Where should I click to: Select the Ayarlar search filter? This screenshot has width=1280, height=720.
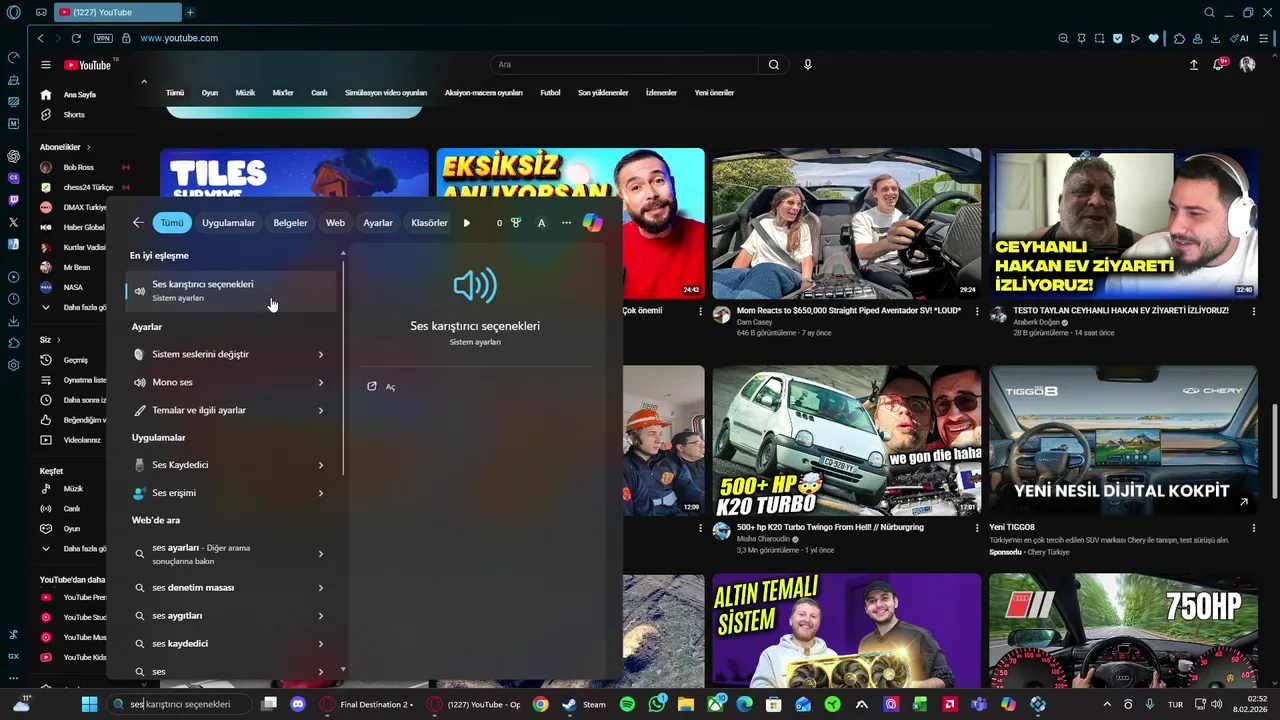coord(378,223)
